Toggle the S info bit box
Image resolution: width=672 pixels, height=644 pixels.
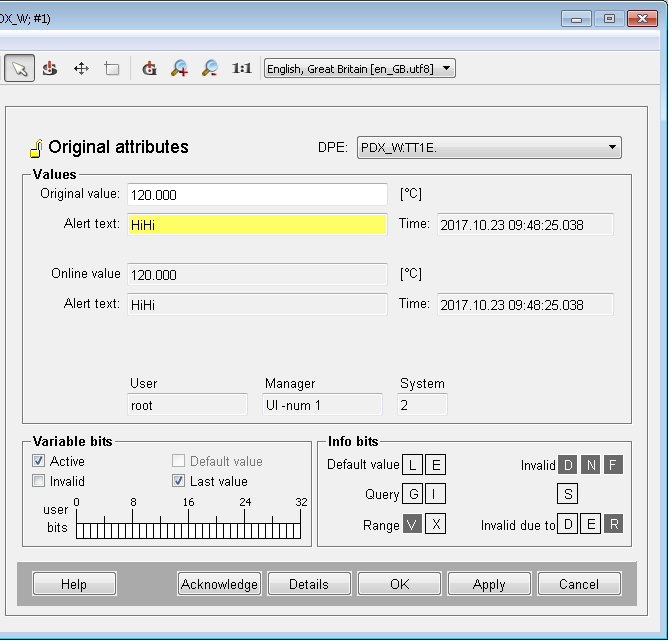[x=567, y=494]
